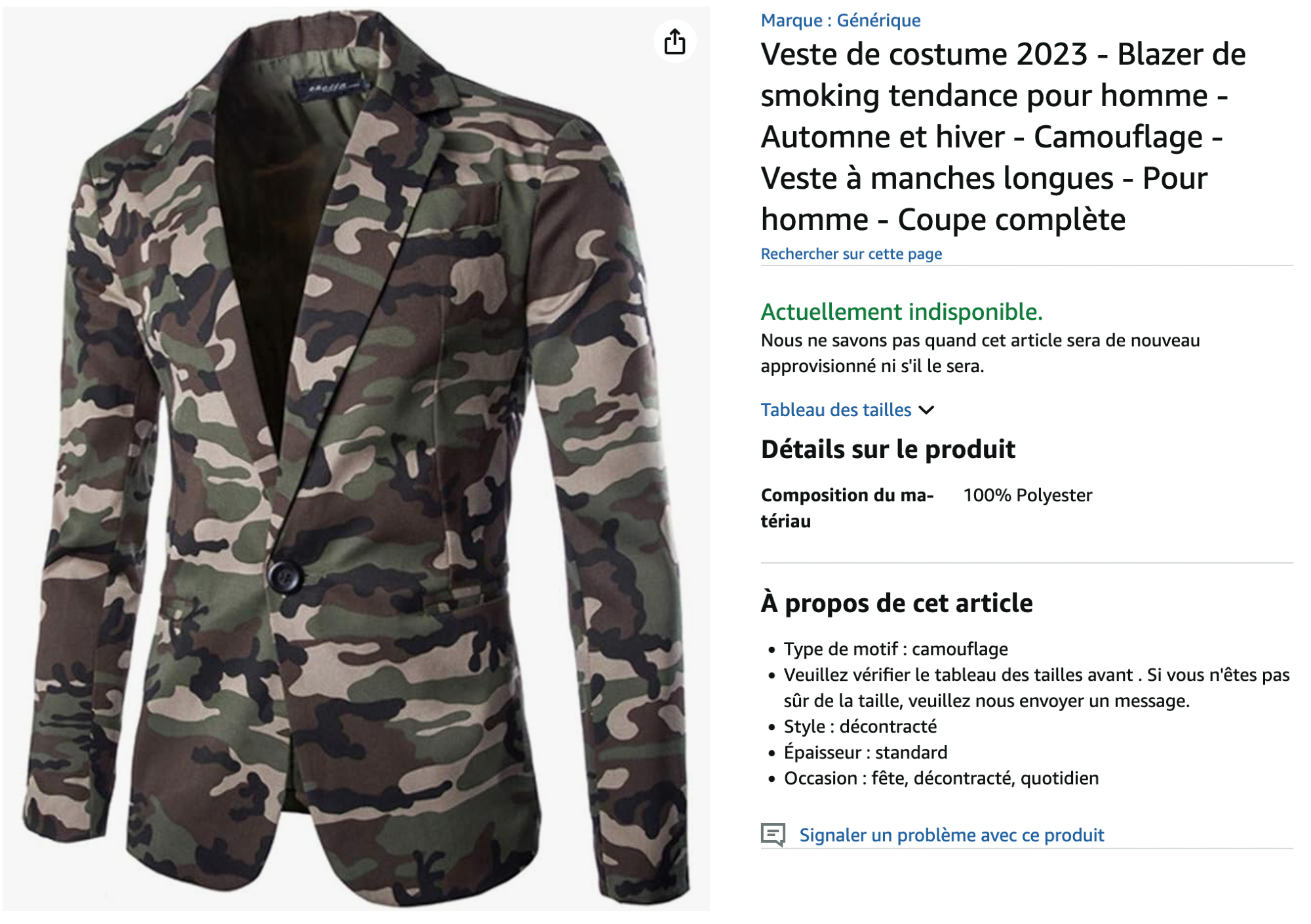Click the camouflage blazer product image
1311x924 pixels.
pyautogui.click(x=356, y=459)
